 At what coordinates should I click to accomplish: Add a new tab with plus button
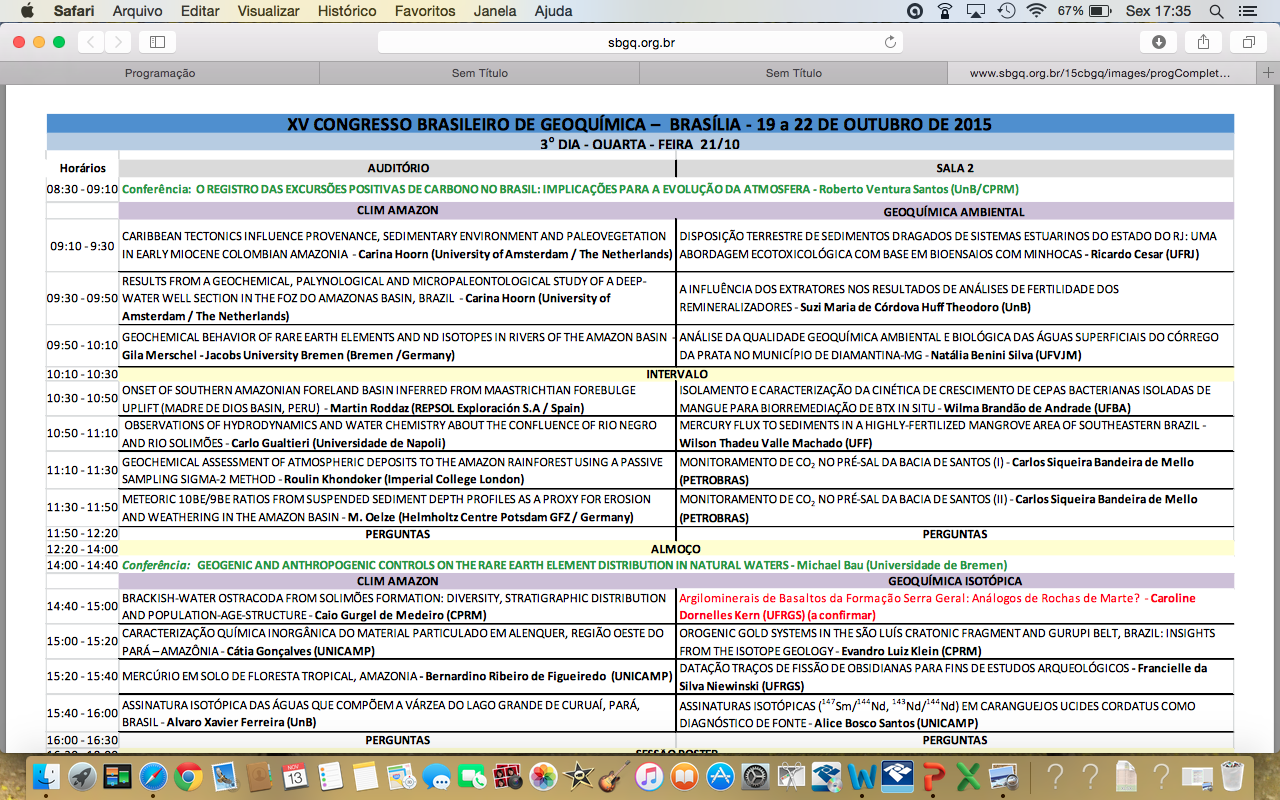tap(1268, 73)
